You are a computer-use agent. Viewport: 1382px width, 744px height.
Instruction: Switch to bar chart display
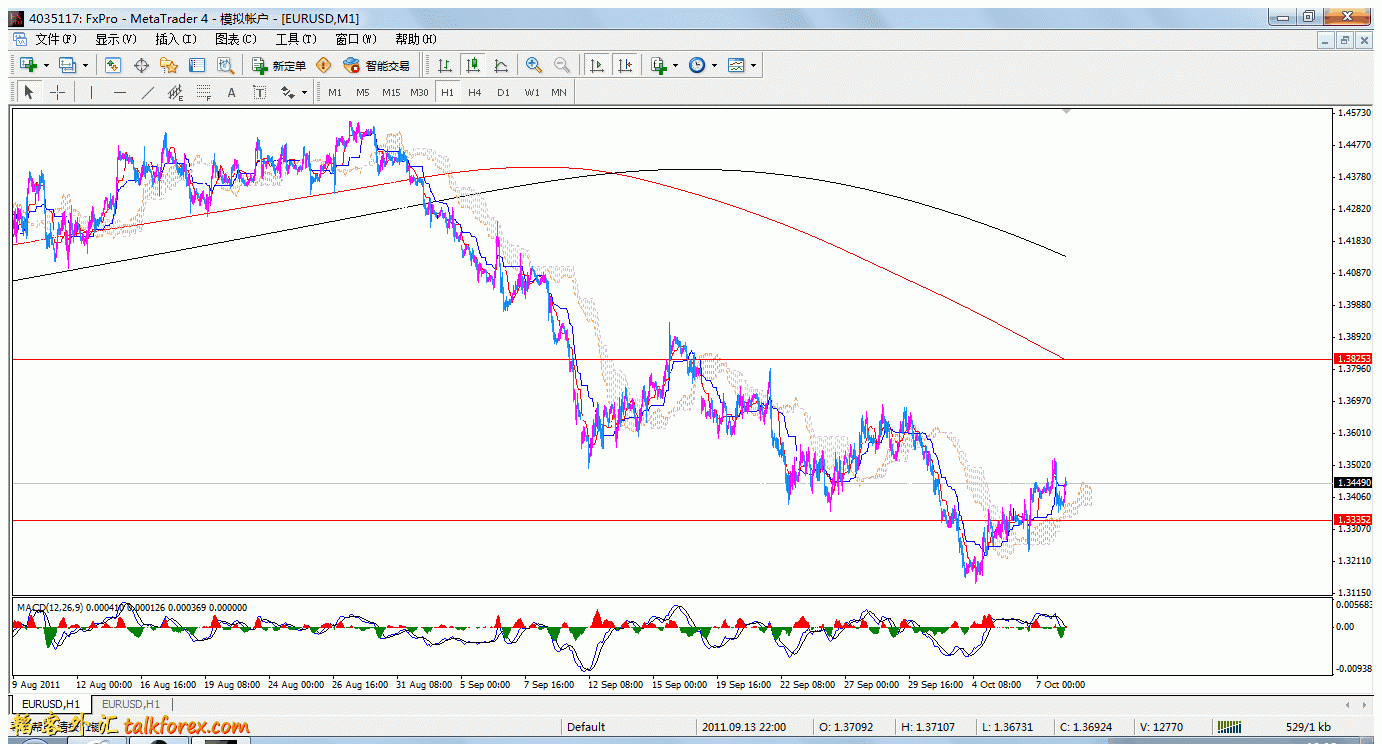point(445,65)
